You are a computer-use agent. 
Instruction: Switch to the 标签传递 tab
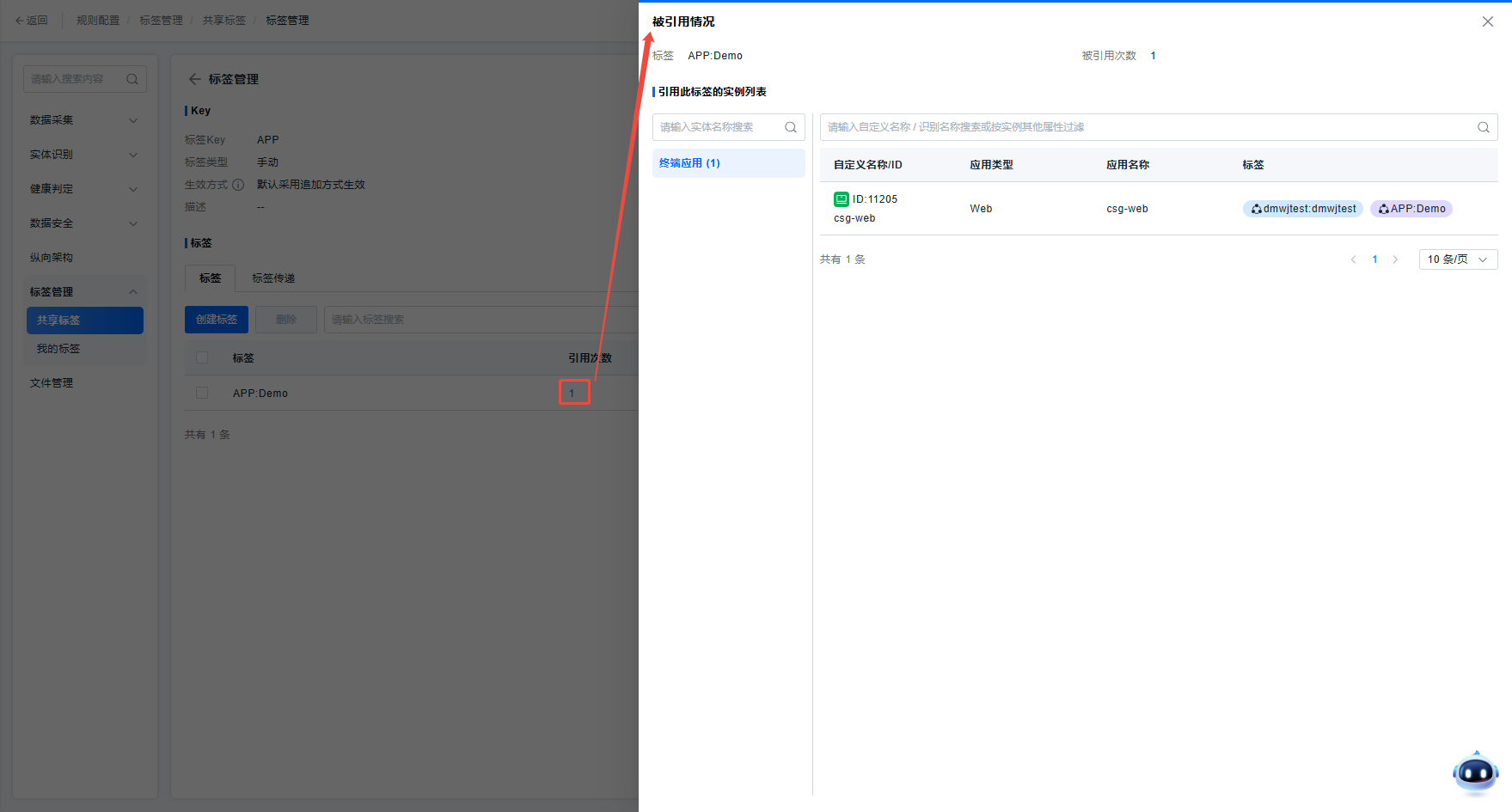[x=273, y=278]
